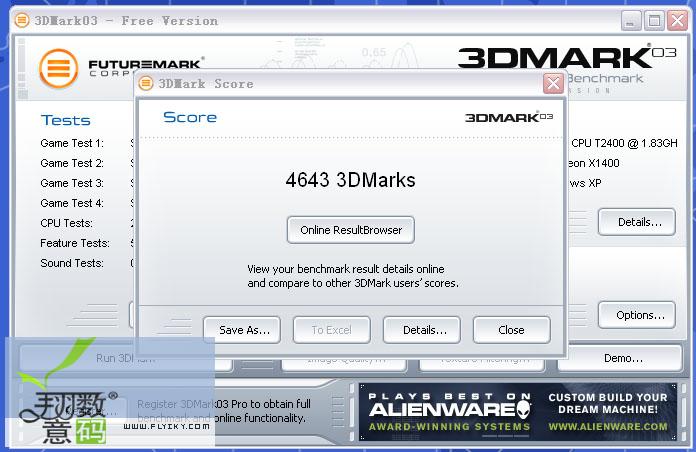Click the Demo... button
696x452 pixels.
(x=620, y=358)
